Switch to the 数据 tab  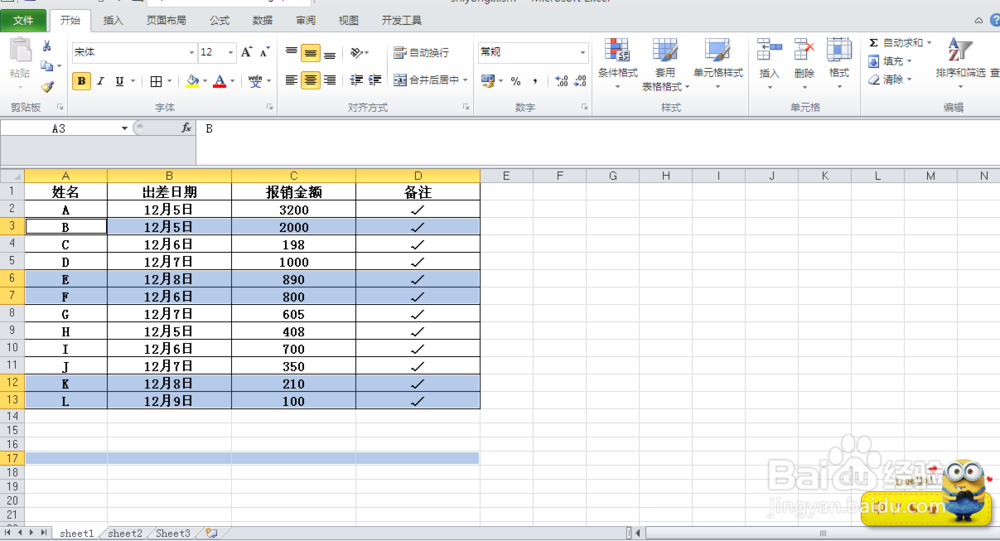pos(262,20)
